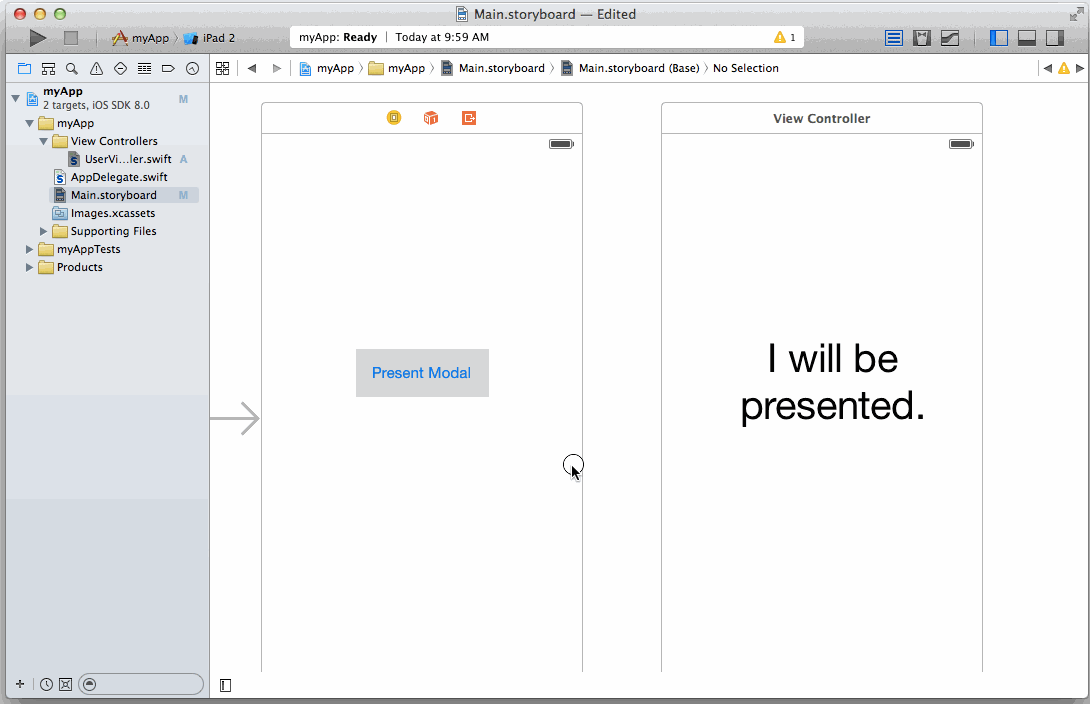
Task: Open the Symbol navigator tab
Action: click(x=48, y=68)
